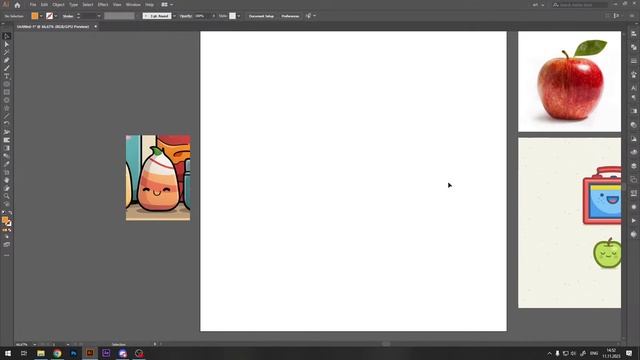The width and height of the screenshot is (640, 360).
Task: Open the graphic Style dropdown arrow
Action: pyautogui.click(x=239, y=16)
